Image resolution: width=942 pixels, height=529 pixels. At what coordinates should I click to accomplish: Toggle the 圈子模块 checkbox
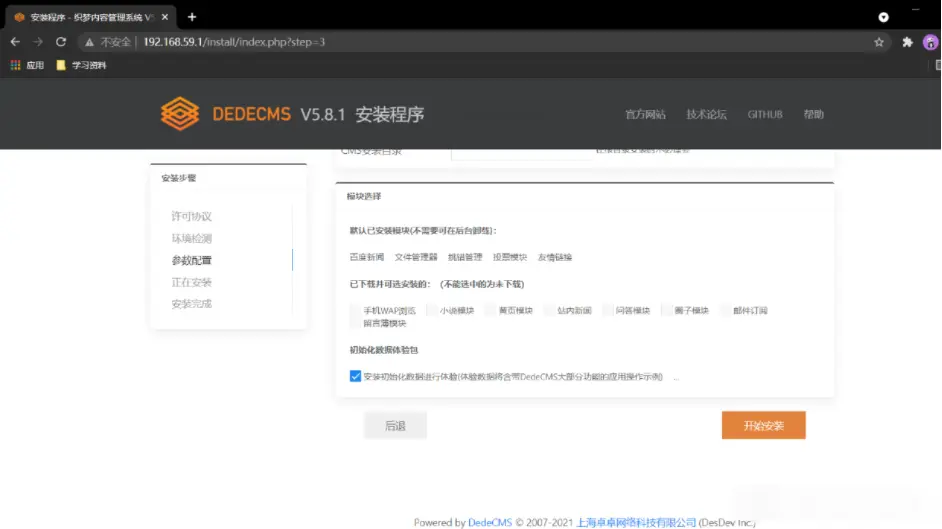tap(666, 310)
